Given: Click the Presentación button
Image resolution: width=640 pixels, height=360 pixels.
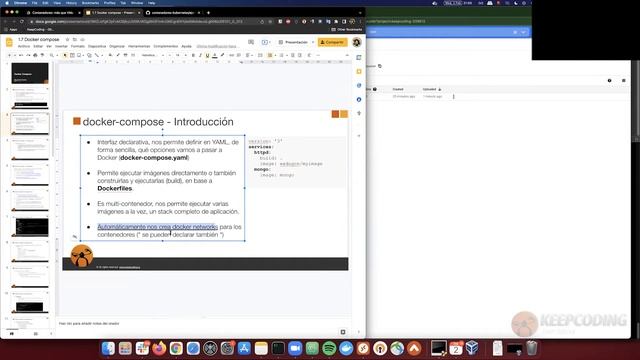Looking at the screenshot, I should click(x=293, y=42).
